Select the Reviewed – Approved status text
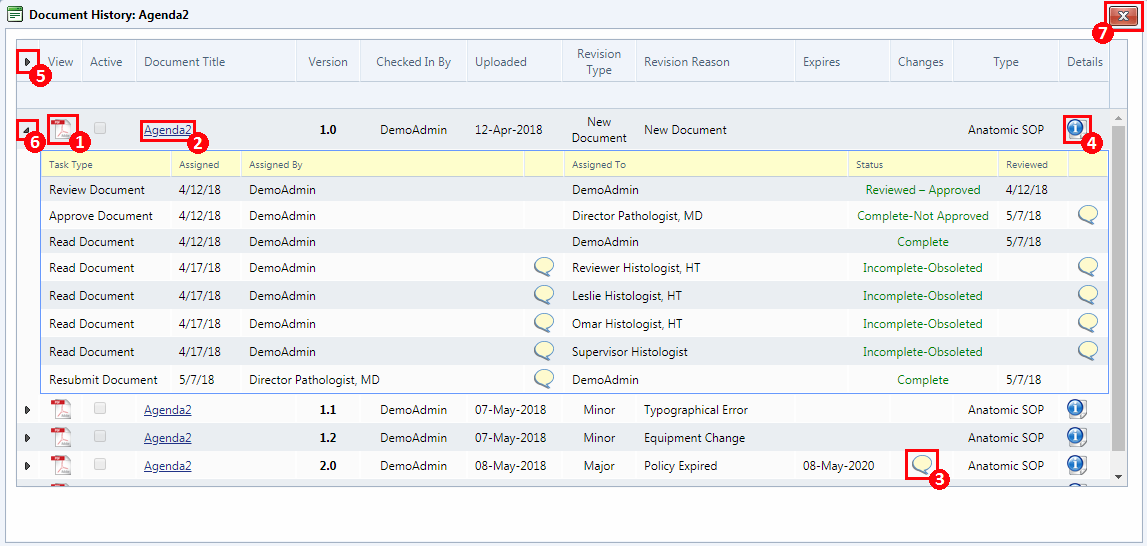 click(922, 190)
